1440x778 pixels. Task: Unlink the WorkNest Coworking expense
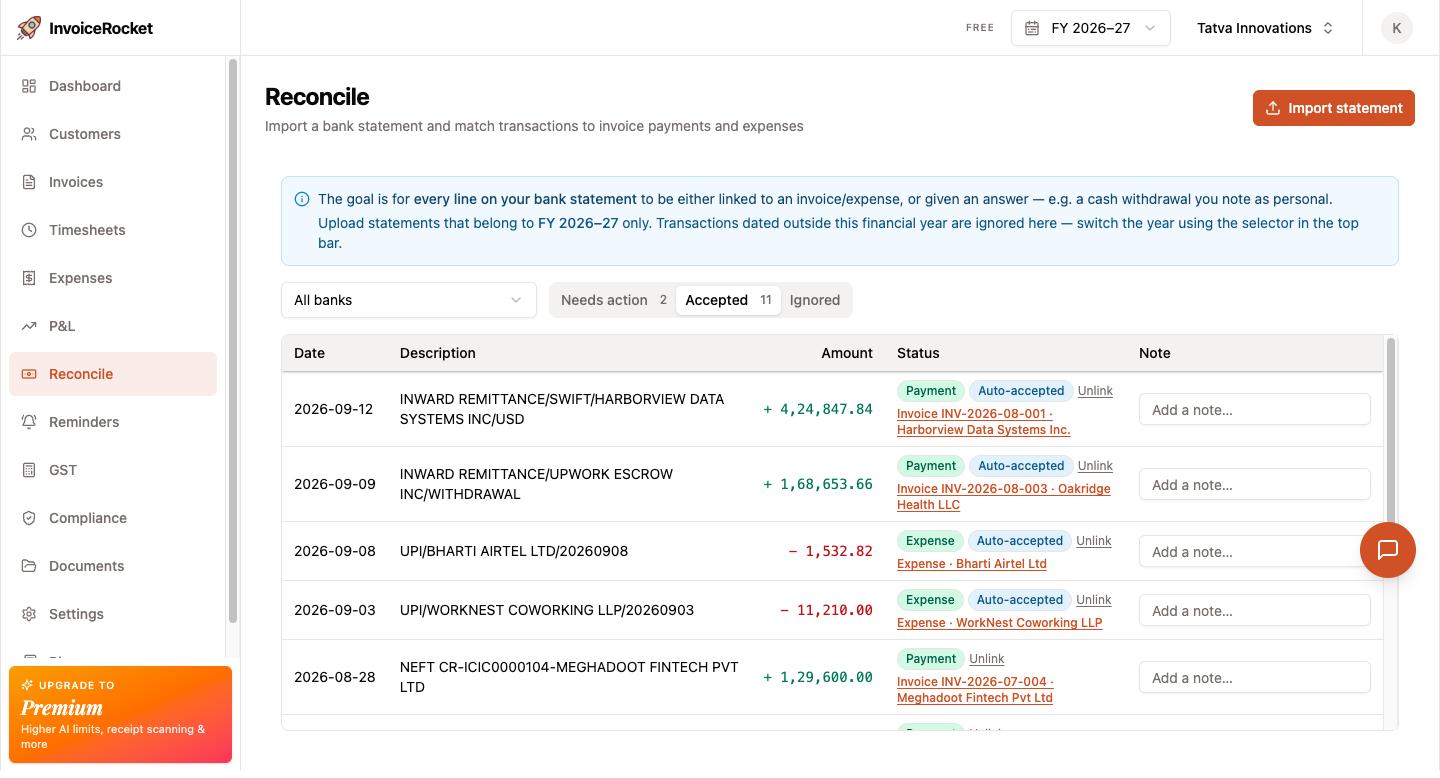click(1094, 600)
